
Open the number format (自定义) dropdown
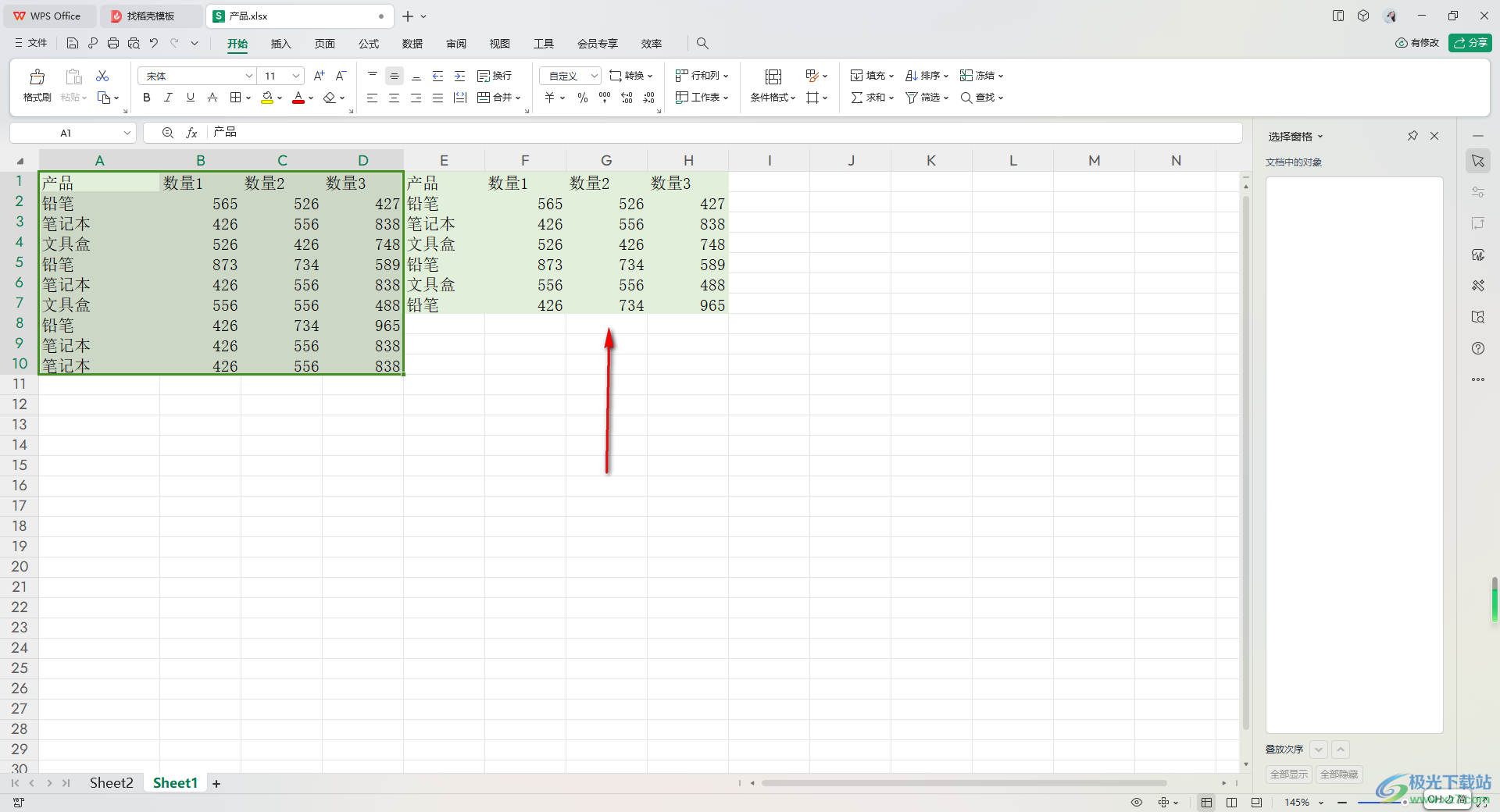[x=594, y=76]
